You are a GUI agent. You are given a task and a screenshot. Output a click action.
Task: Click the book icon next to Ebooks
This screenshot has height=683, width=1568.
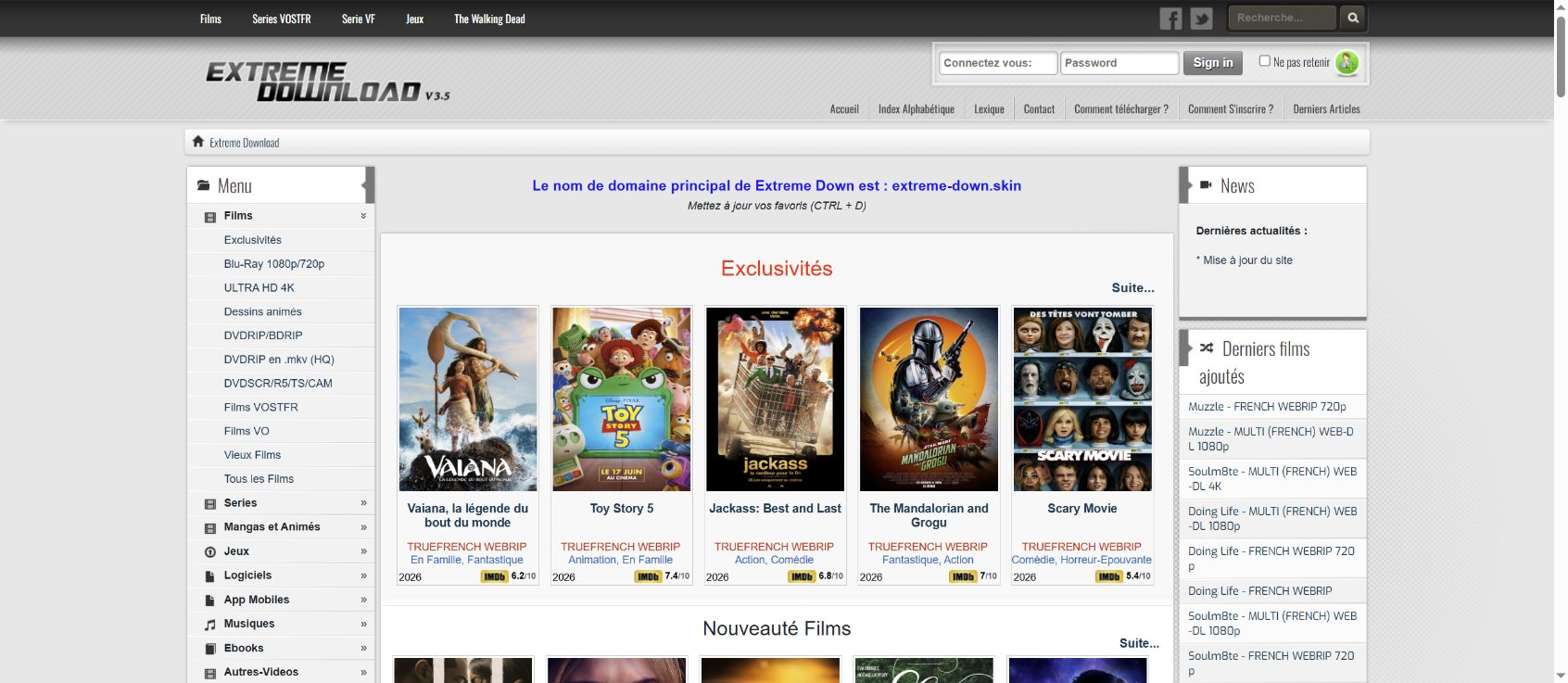210,648
